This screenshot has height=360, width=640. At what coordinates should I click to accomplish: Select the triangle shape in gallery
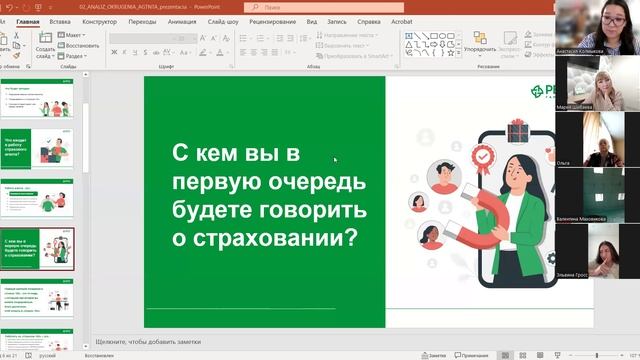409,44
